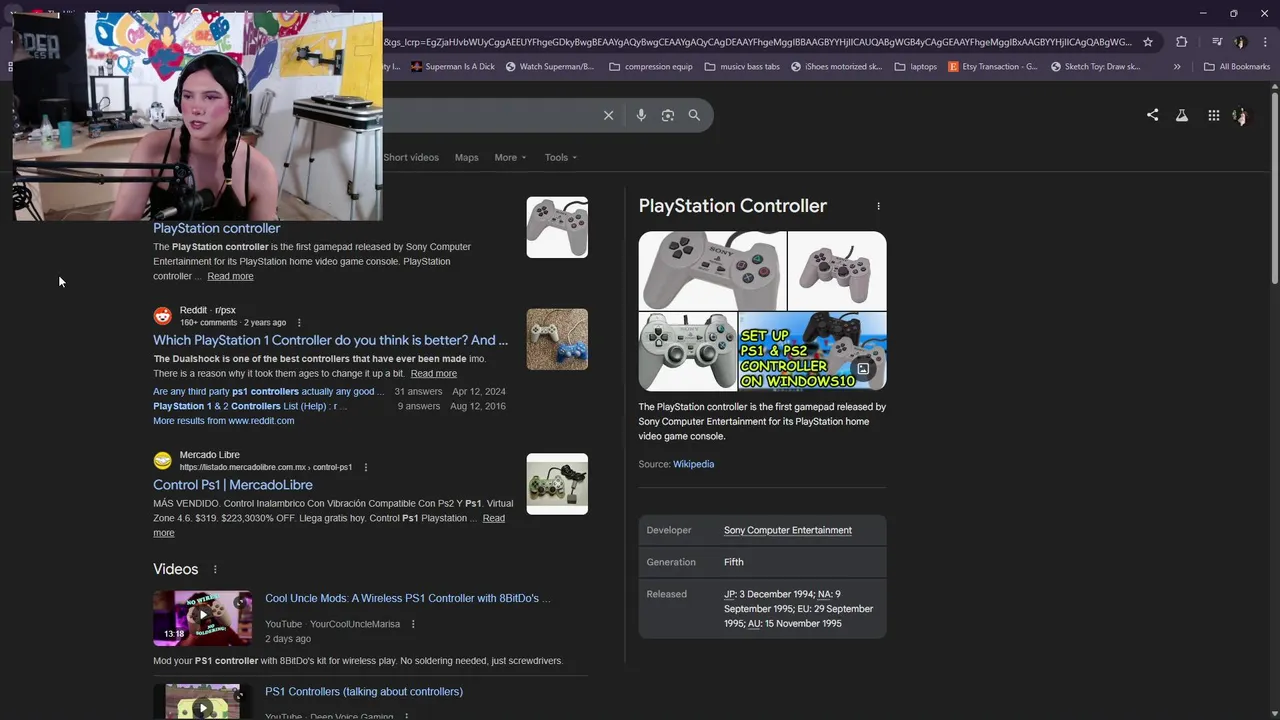1280x720 pixels.
Task: Click Read more under PlayStation controller snippet
Action: coord(230,276)
